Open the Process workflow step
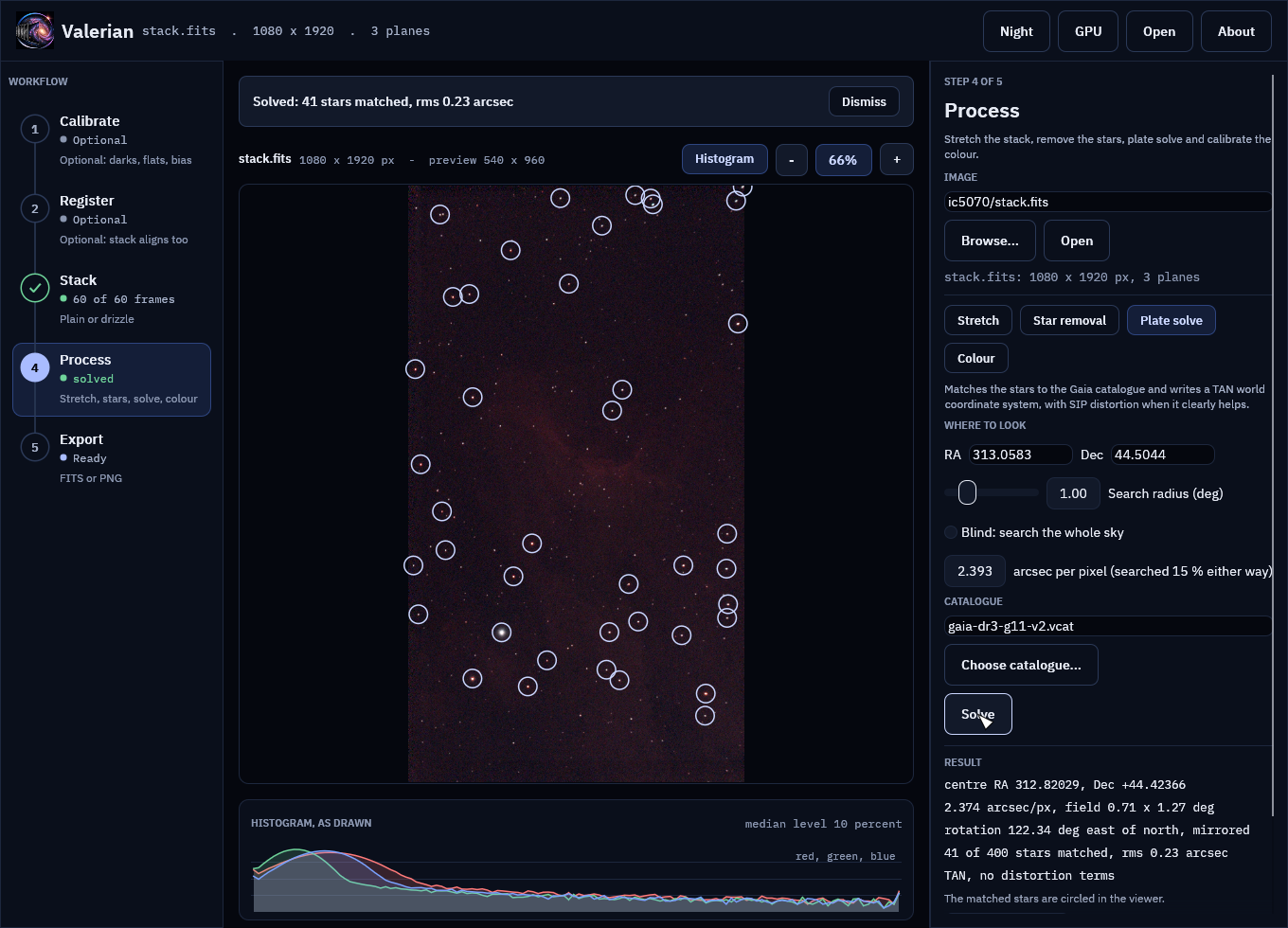 [x=112, y=379]
